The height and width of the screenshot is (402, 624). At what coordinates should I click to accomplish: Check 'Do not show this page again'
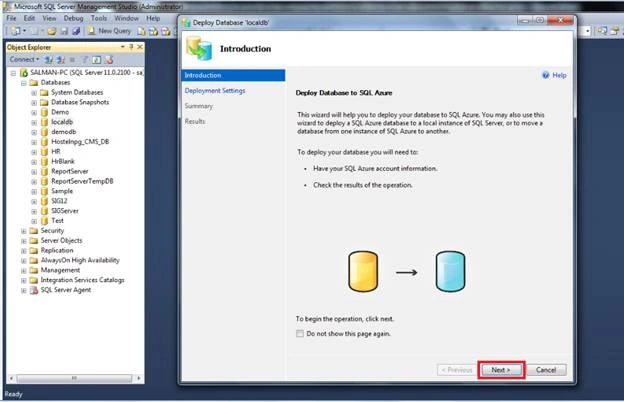coord(300,334)
